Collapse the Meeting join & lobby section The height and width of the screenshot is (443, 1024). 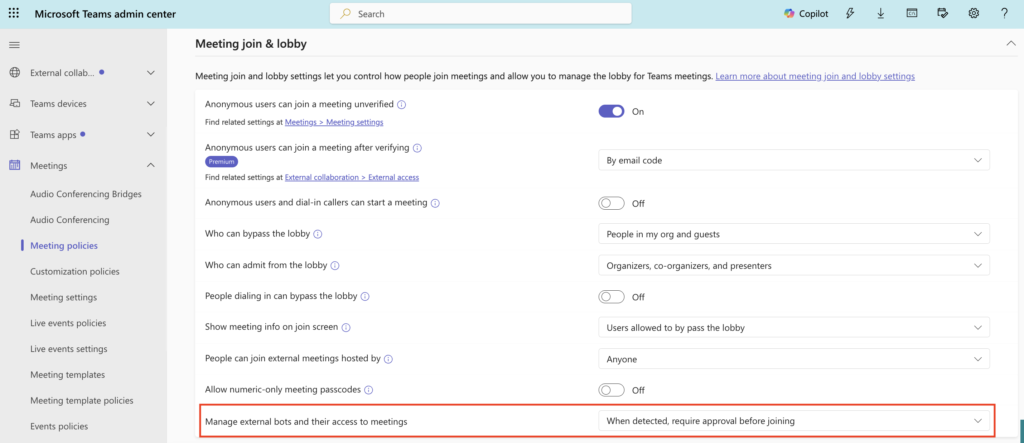coord(1010,44)
